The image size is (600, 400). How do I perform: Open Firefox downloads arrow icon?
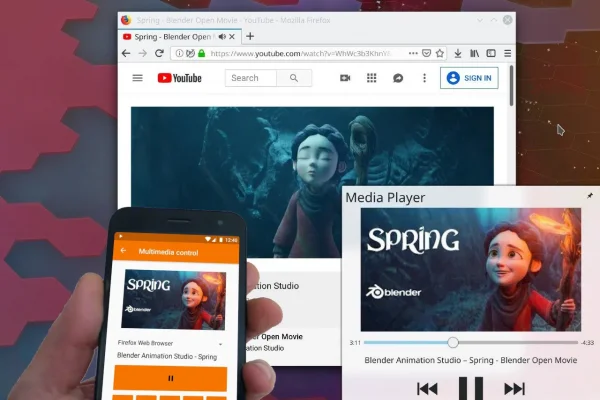tap(458, 53)
